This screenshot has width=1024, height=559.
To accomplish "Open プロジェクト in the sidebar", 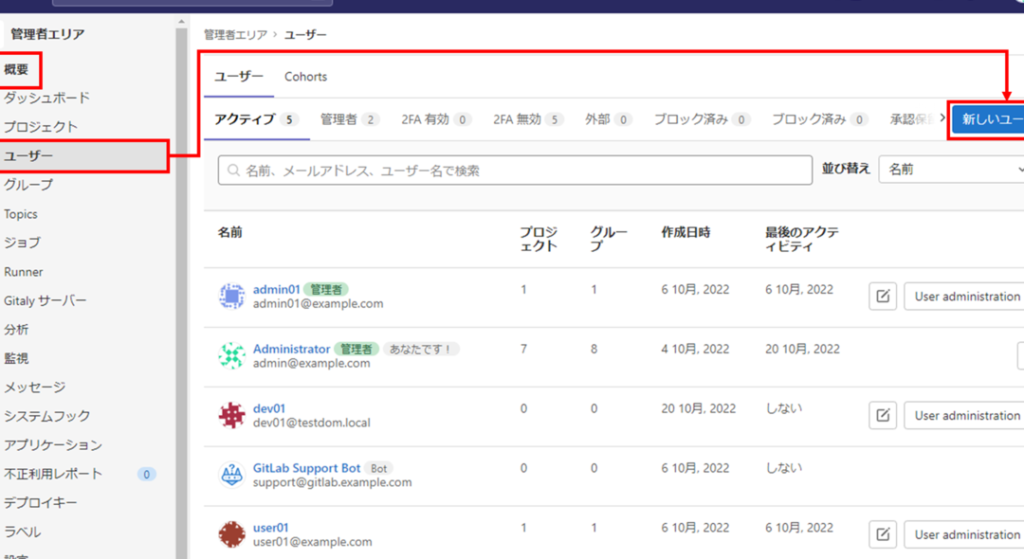I will tap(40, 127).
